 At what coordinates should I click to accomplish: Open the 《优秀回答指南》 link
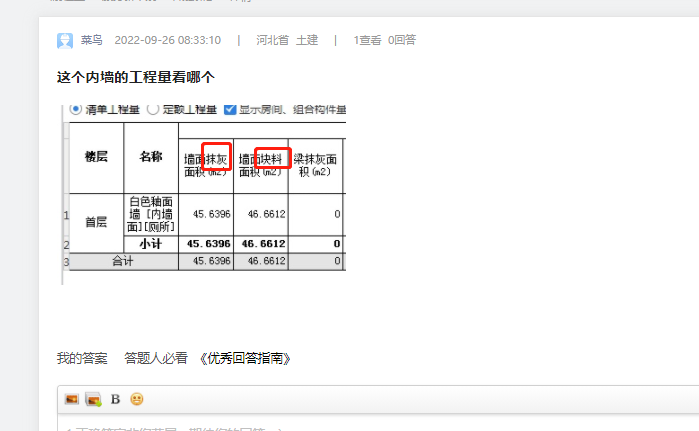pos(245,358)
